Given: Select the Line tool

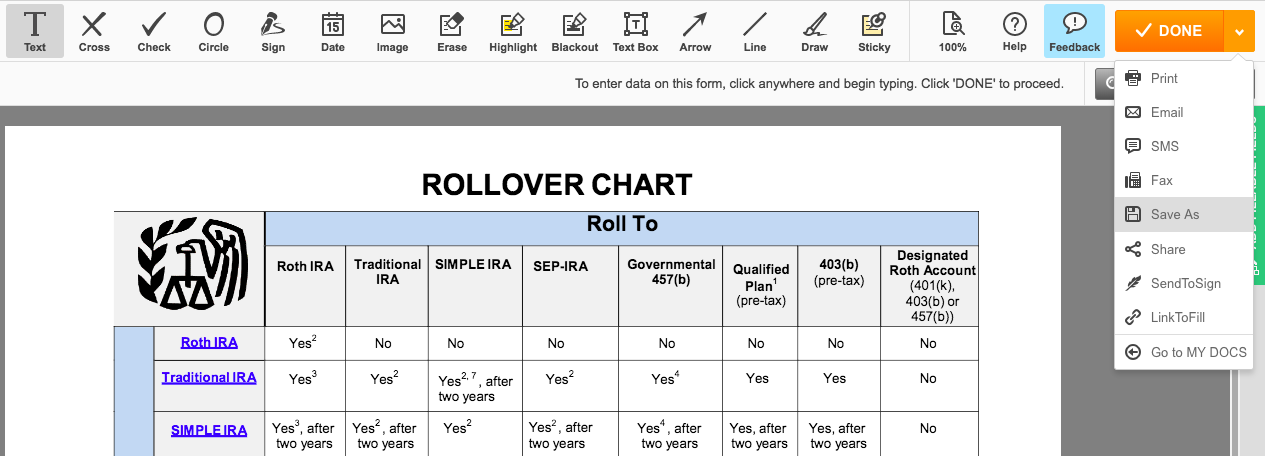Looking at the screenshot, I should 755,31.
